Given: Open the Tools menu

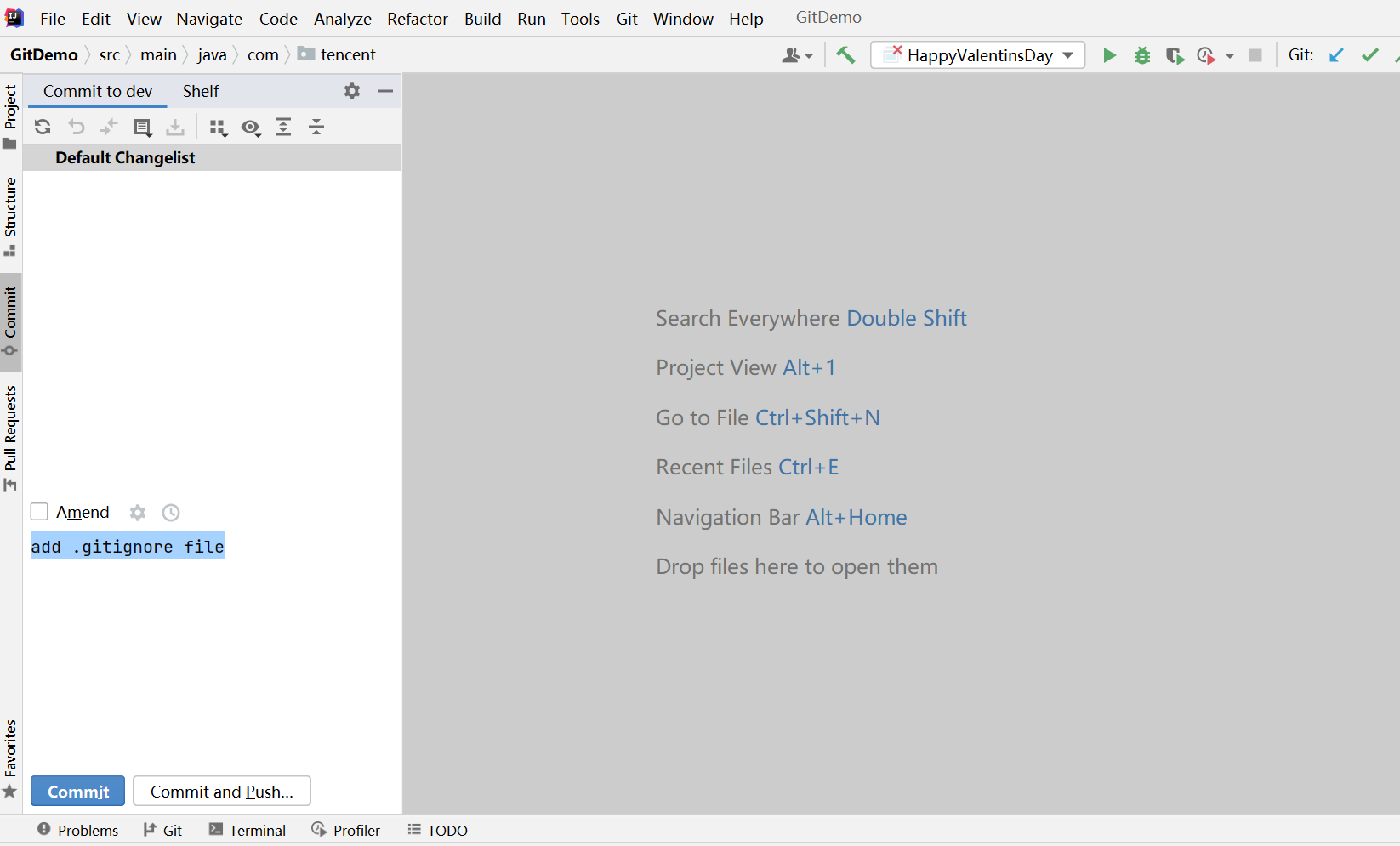Looking at the screenshot, I should 580,19.
